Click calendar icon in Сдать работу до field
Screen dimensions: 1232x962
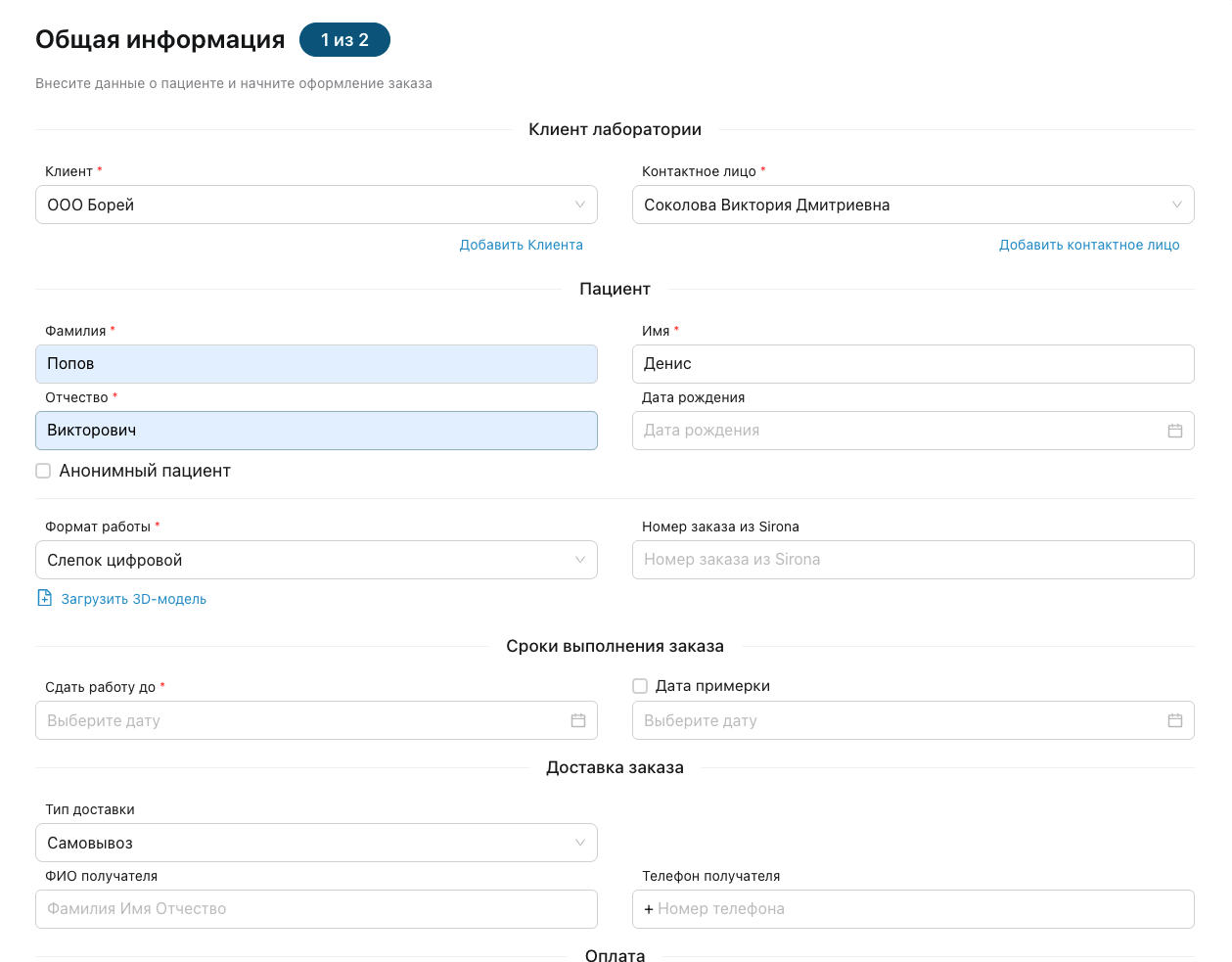point(577,720)
